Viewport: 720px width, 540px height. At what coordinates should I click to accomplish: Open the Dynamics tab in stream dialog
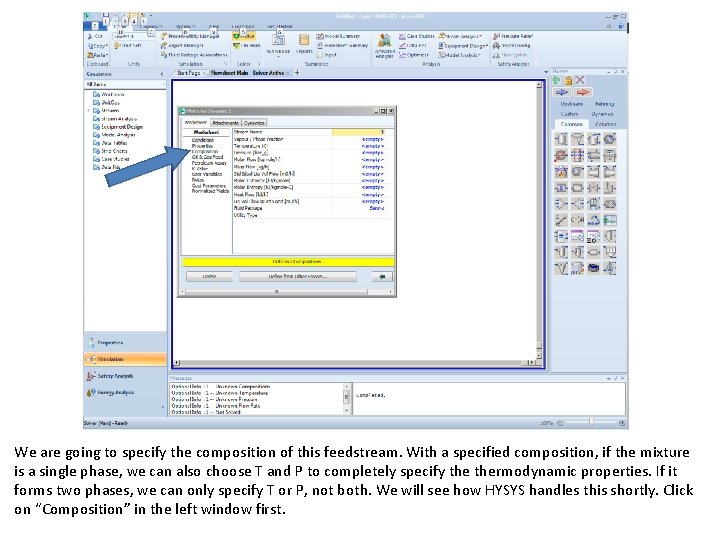pos(254,123)
